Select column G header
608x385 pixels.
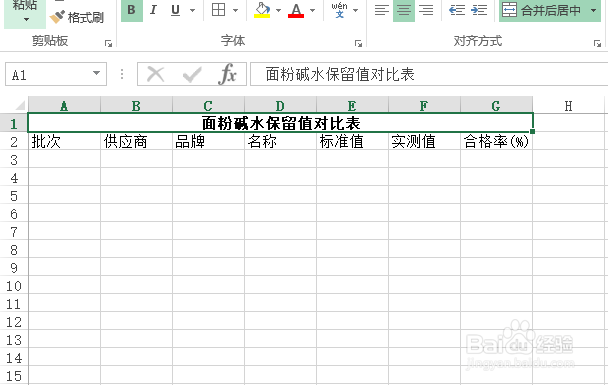(496, 105)
